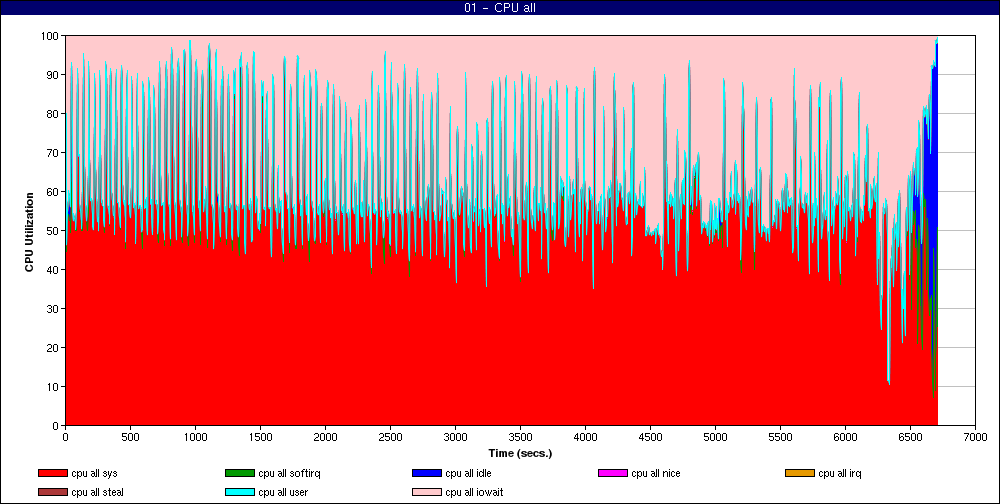This screenshot has height=504, width=1000.
Task: Select the 'cpu all user' legend label
Action: 283,493
